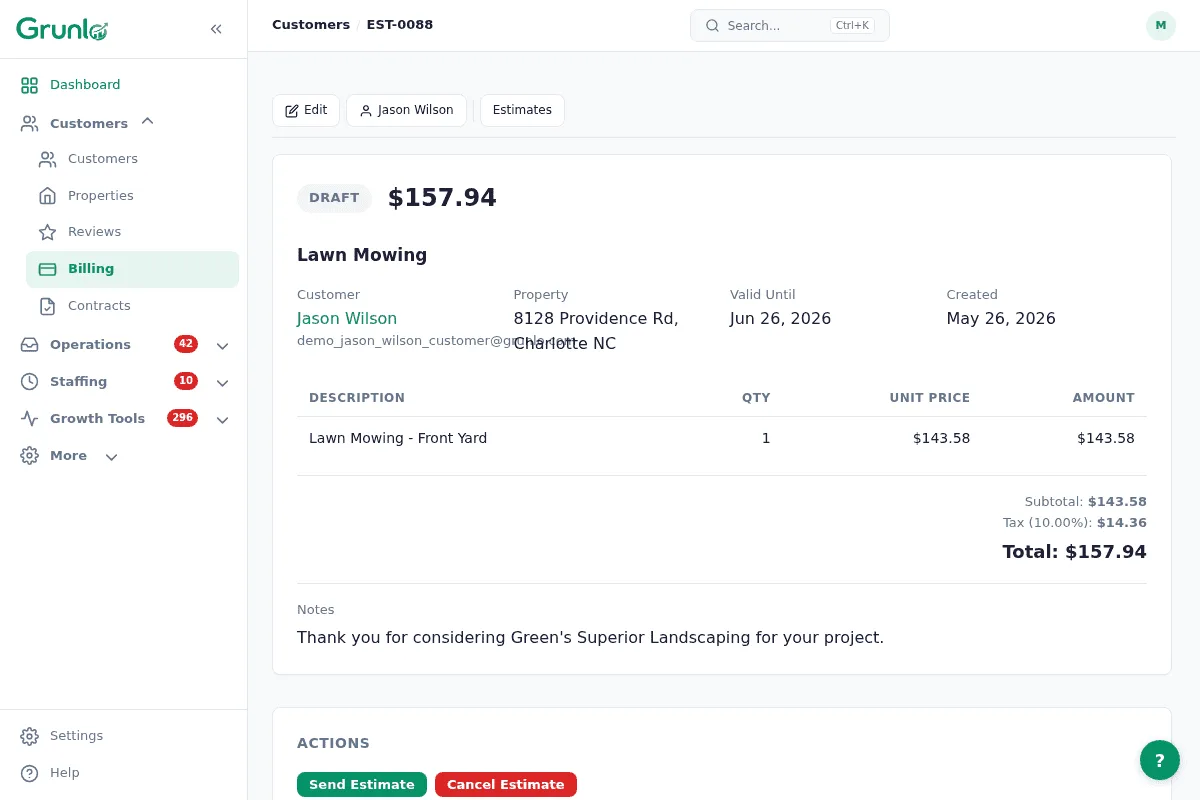Click the Customers breadcrumb link

(x=311, y=25)
